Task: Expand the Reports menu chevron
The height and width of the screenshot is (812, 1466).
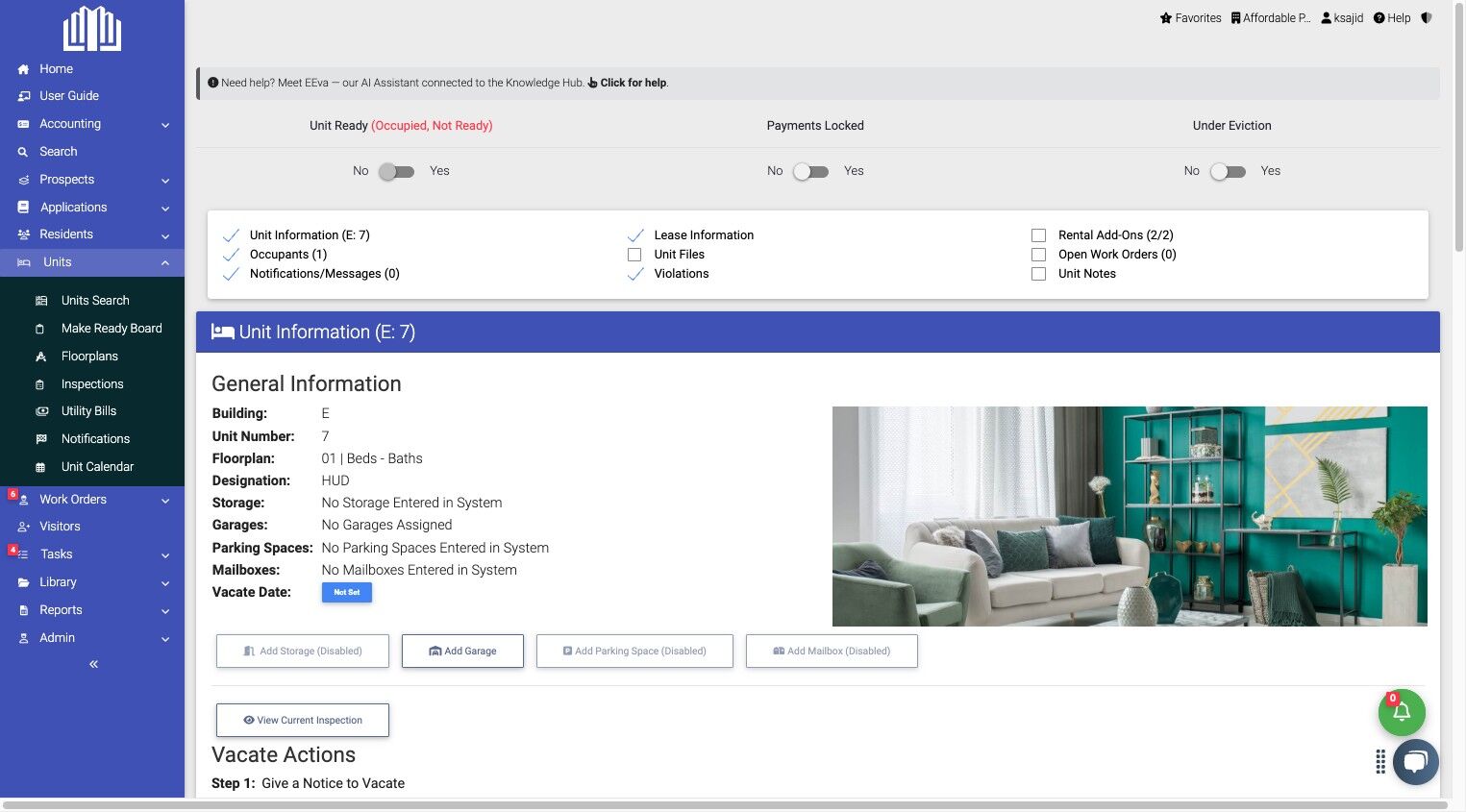Action: (165, 611)
